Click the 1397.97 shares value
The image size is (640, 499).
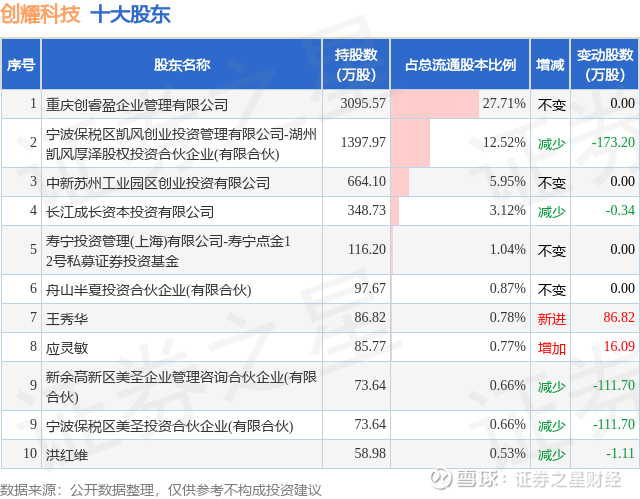click(x=363, y=142)
